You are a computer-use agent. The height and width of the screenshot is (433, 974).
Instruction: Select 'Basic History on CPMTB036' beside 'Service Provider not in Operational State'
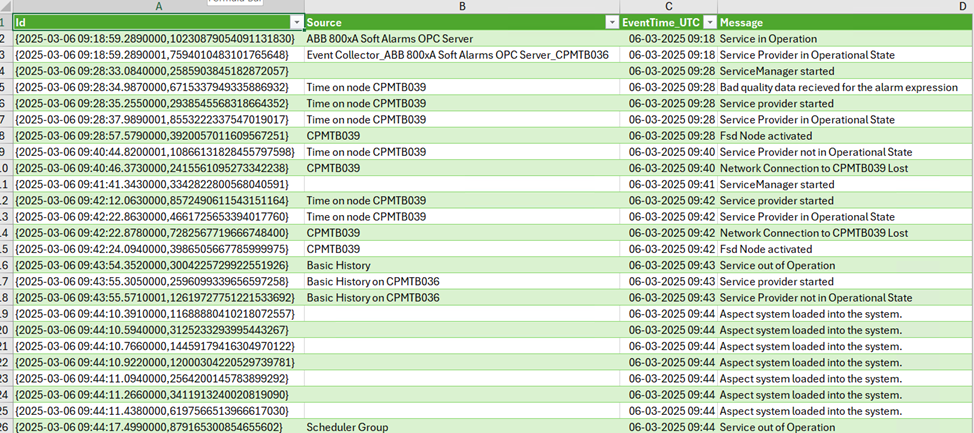[x=462, y=298]
